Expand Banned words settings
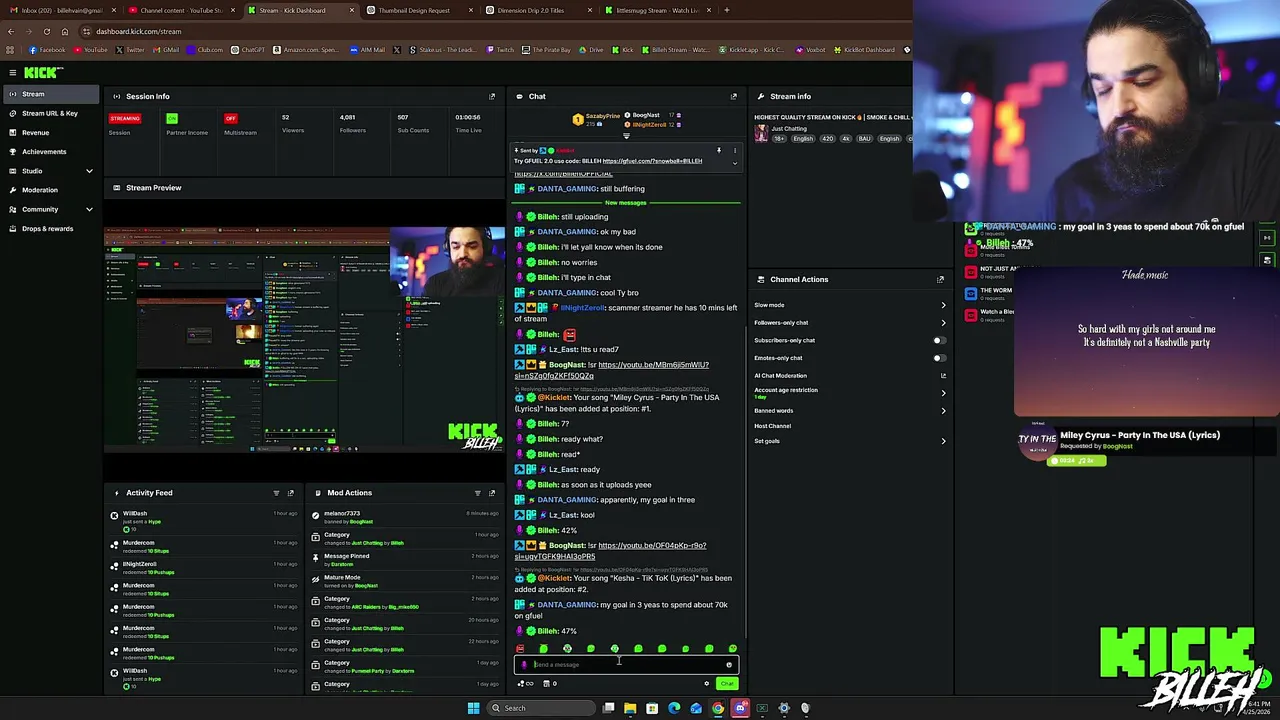Screen dimensions: 1280x720 [943, 411]
